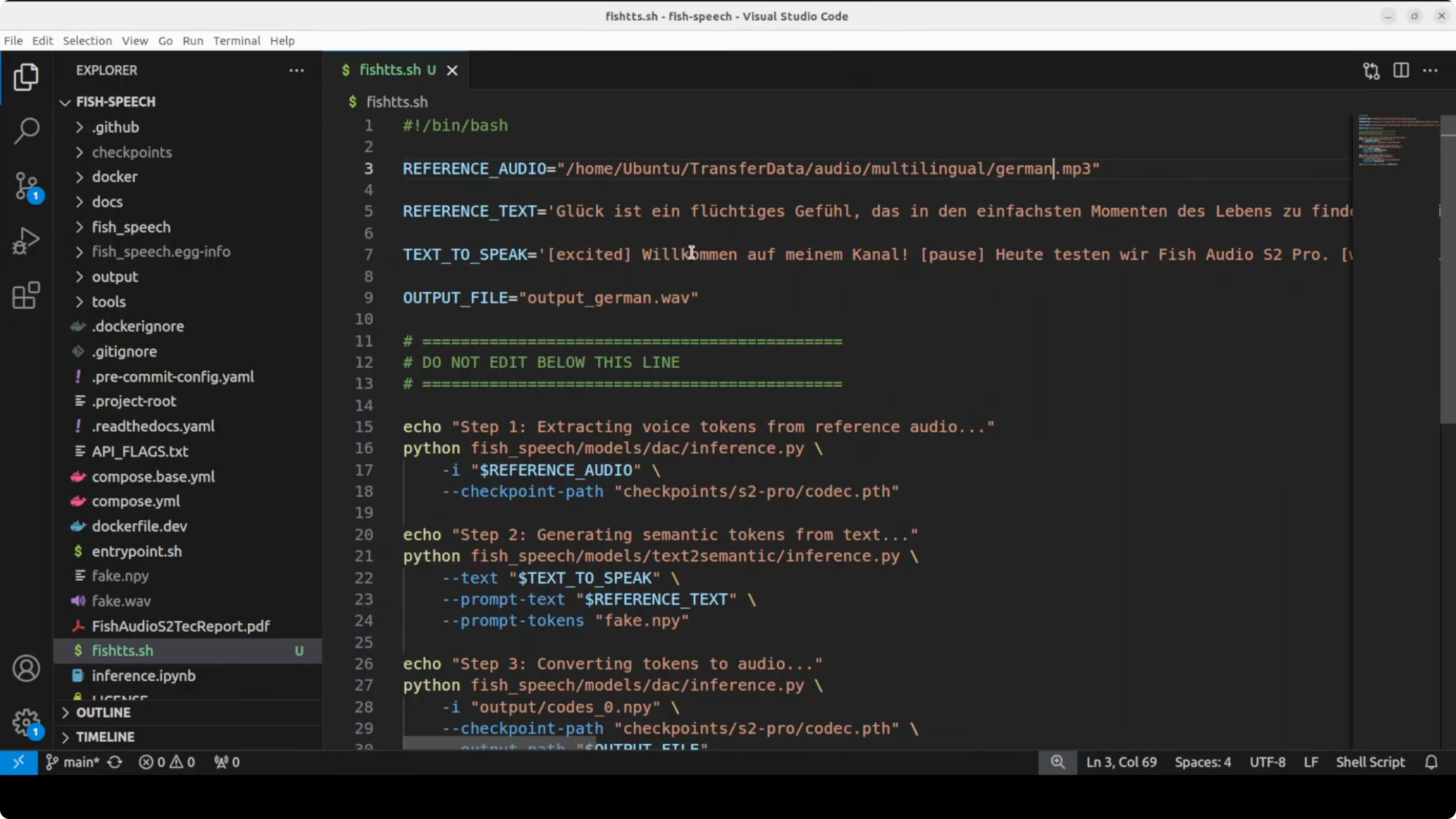Viewport: 1456px width, 819px height.
Task: Open notifications bell in status bar
Action: [x=1431, y=762]
